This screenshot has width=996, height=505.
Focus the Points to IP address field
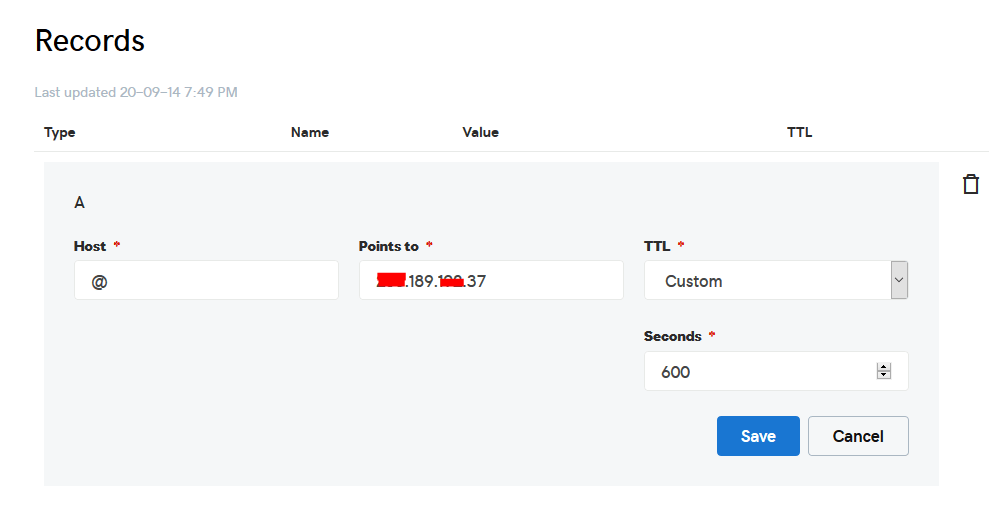(491, 280)
